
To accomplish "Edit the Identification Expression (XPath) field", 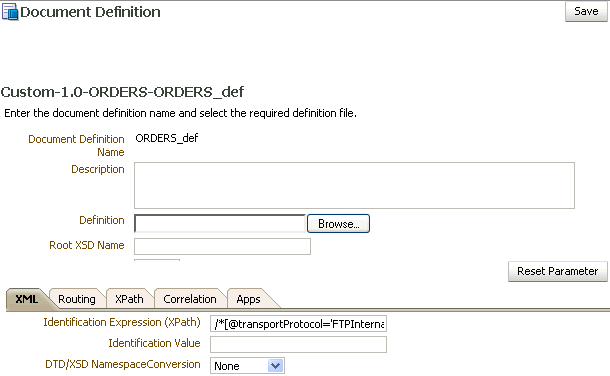I will [298, 324].
